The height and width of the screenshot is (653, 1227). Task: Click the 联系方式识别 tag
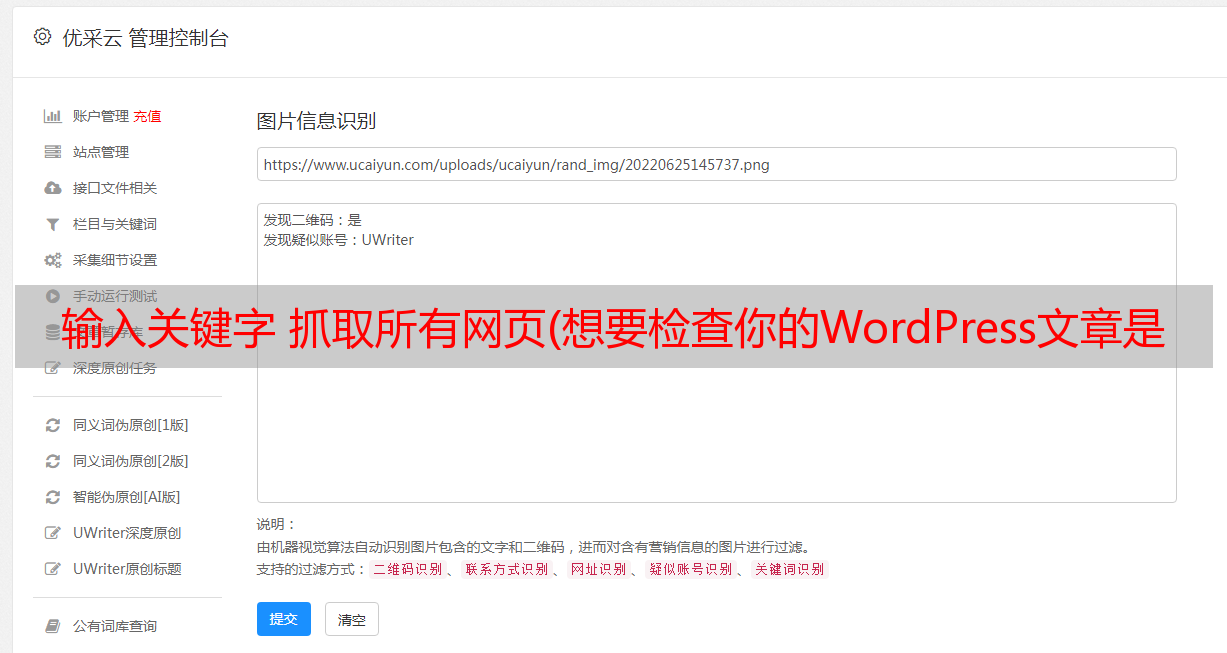pos(507,569)
